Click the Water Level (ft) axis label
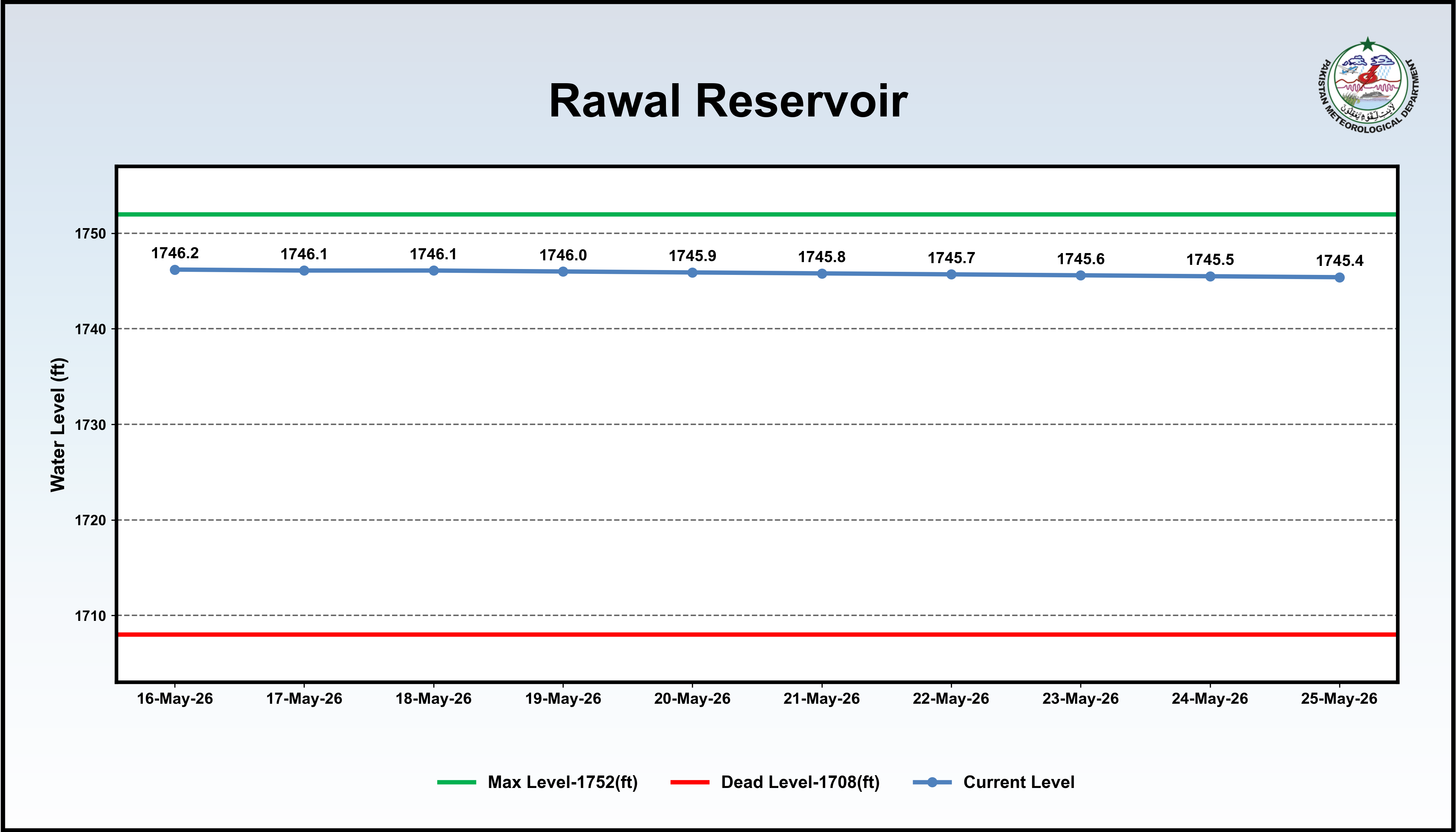1456x832 pixels. point(58,425)
